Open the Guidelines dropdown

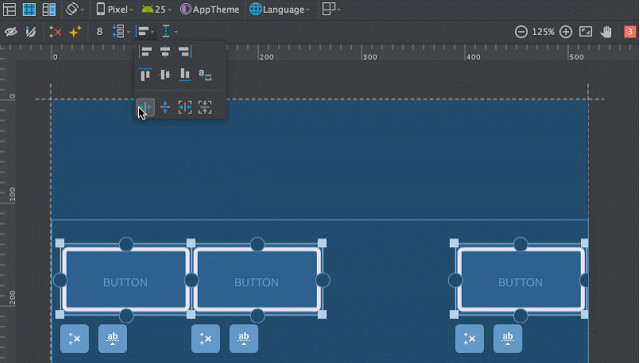click(169, 31)
